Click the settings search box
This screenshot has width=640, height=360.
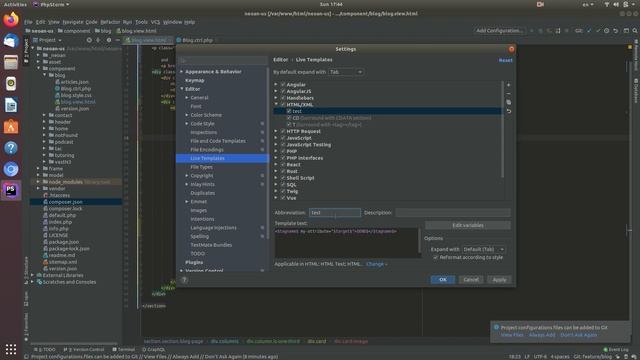(x=223, y=60)
